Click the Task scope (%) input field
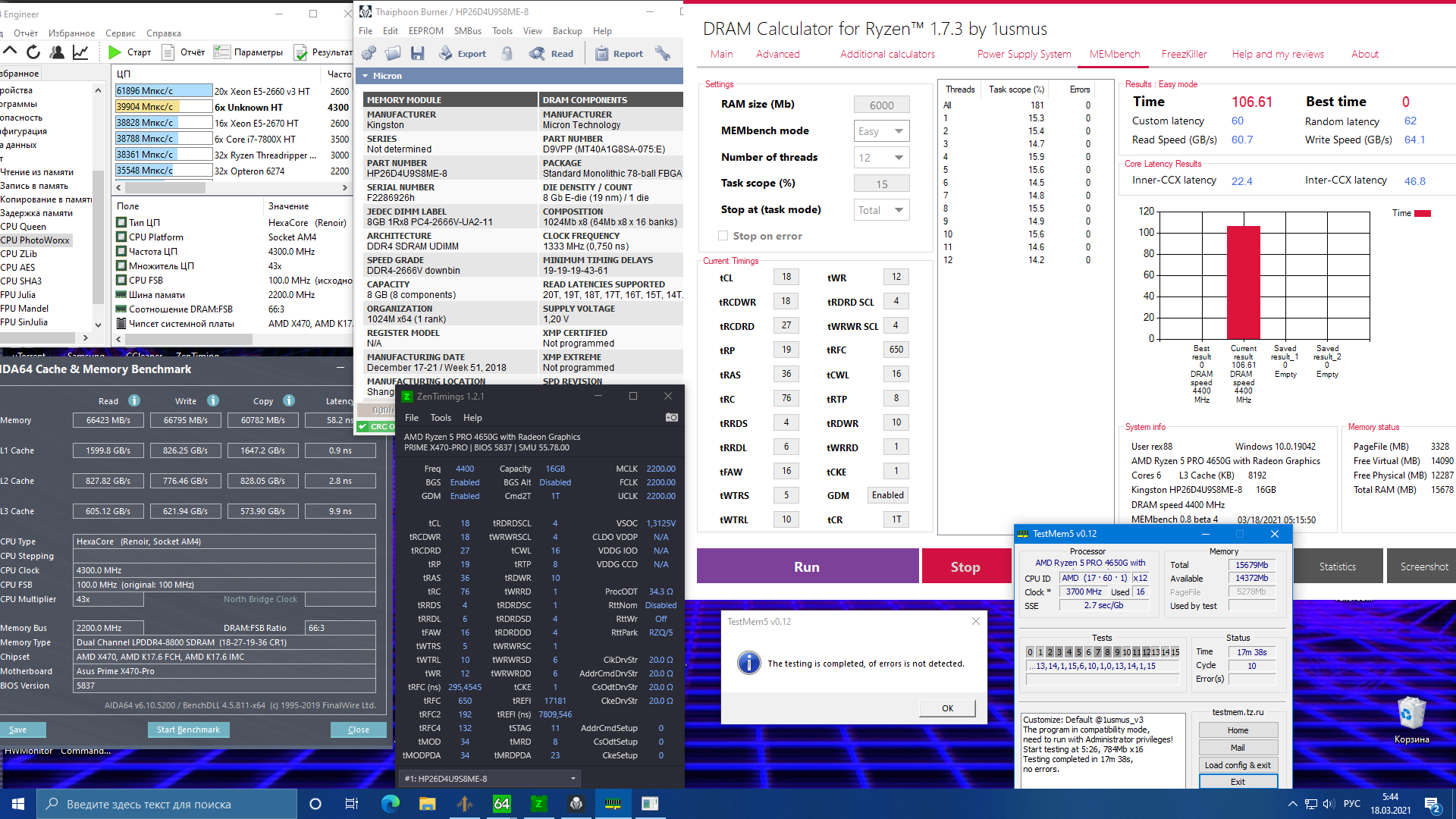The height and width of the screenshot is (819, 1456). click(881, 184)
